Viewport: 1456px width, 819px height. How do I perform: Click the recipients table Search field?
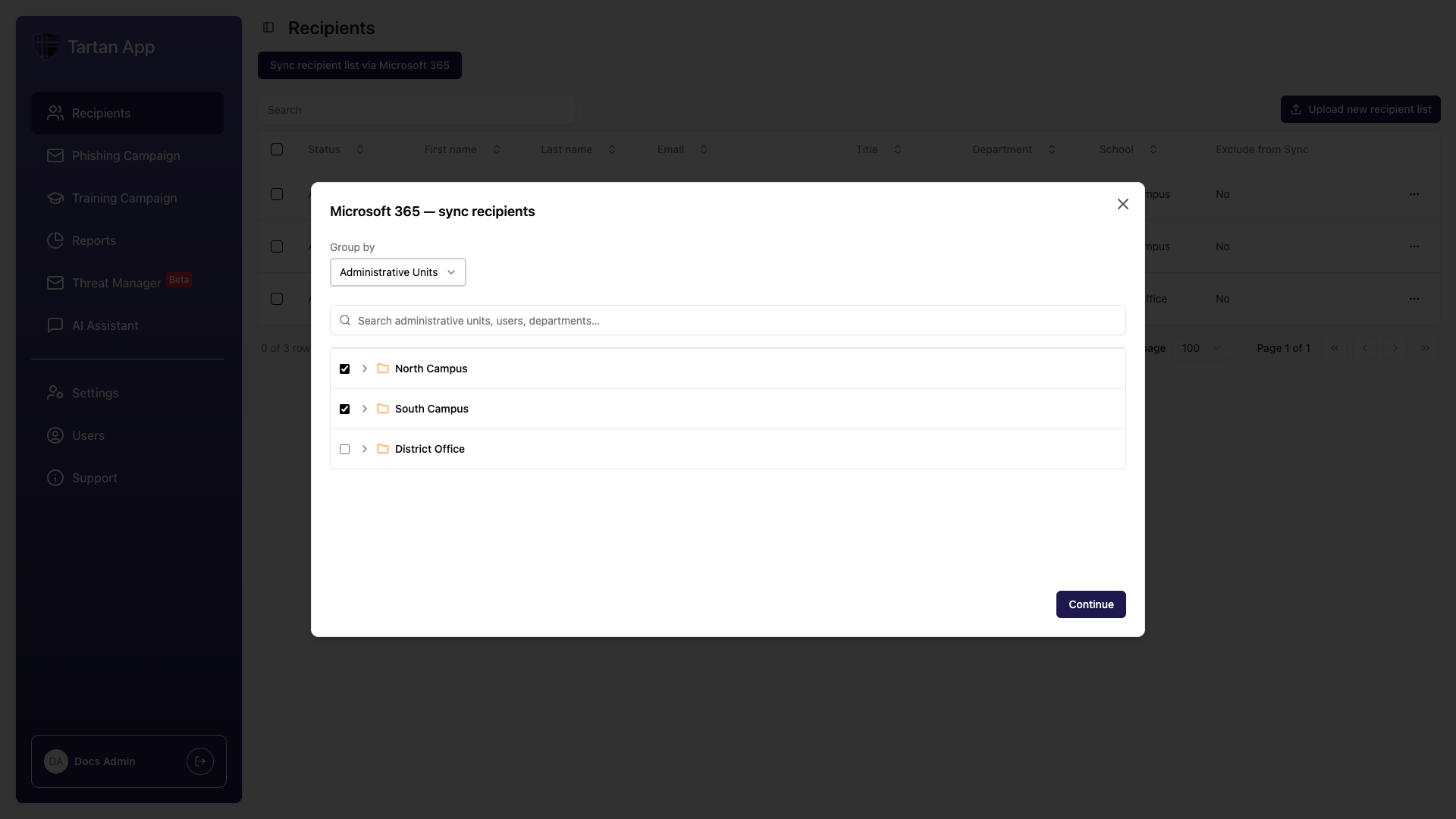click(x=416, y=110)
